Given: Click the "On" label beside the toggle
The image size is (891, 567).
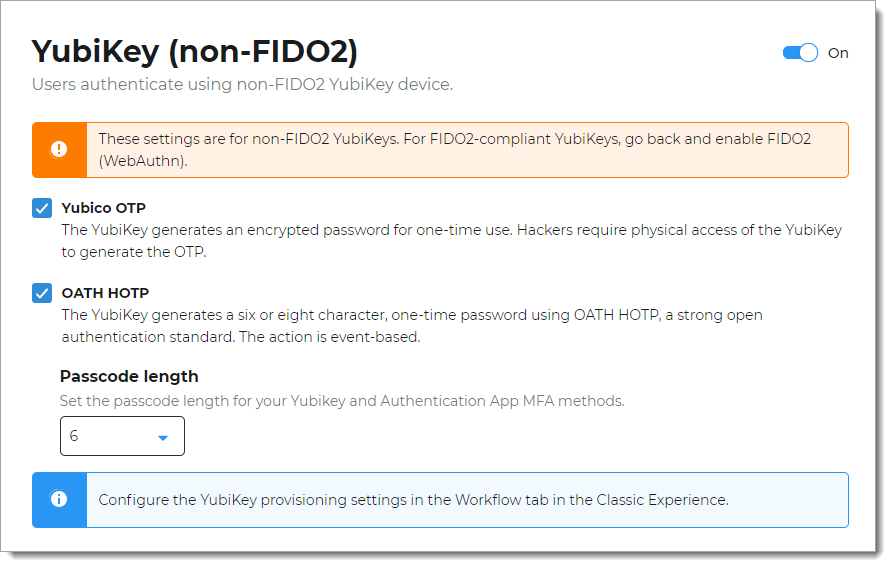Looking at the screenshot, I should tap(838, 53).
